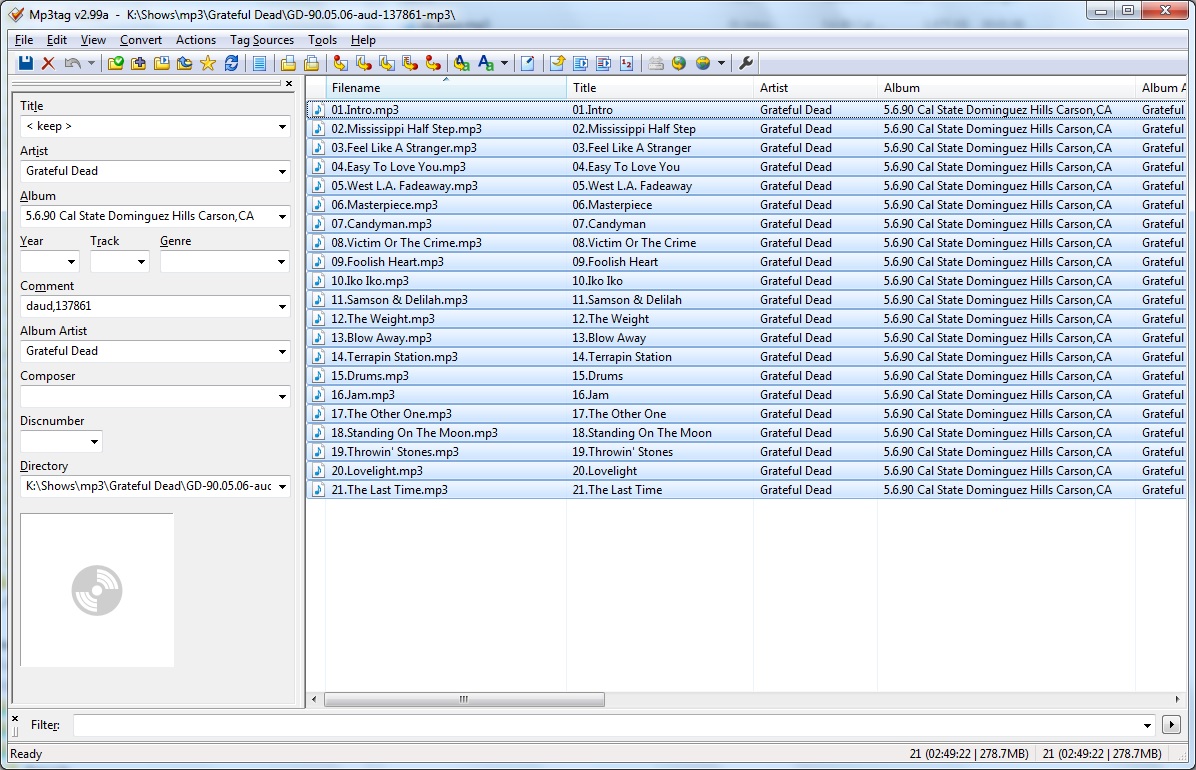Click title cell 18.Standing On The Moon
The image size is (1196, 770).
(x=642, y=433)
